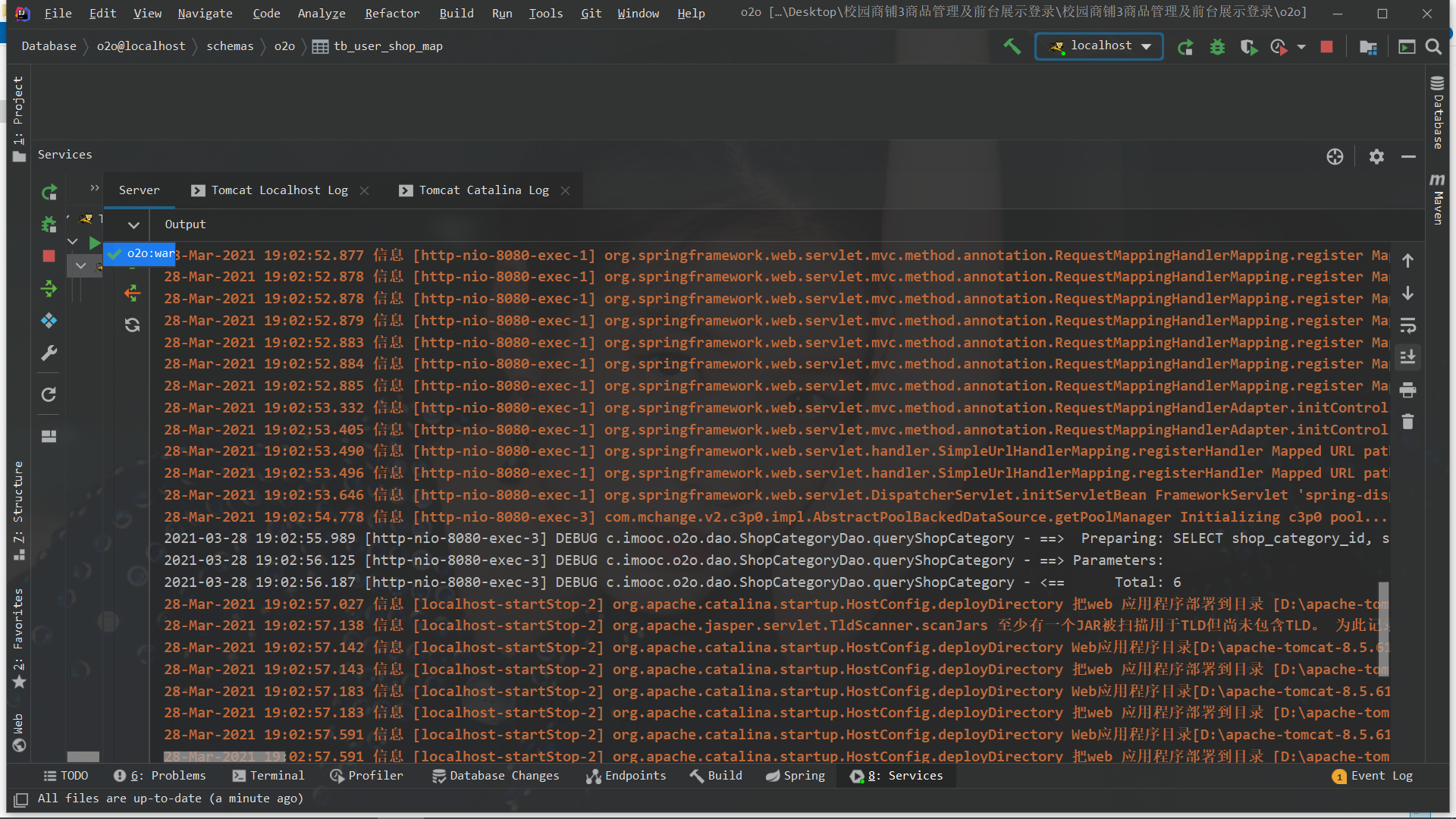Click the layout icon in Services toolbar
The width and height of the screenshot is (1456, 819).
49,436
